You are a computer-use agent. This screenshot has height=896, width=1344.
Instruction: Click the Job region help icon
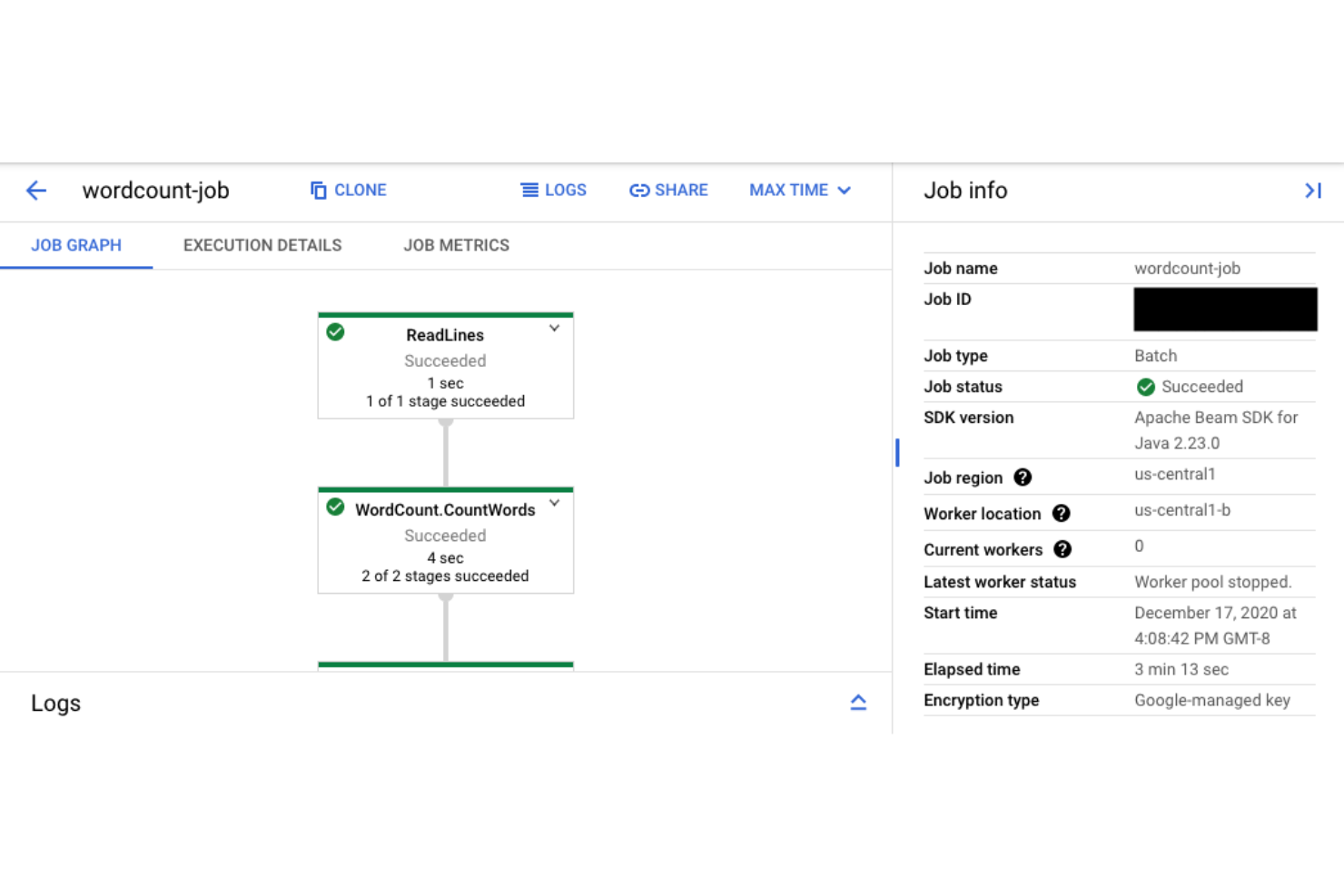(x=1023, y=478)
